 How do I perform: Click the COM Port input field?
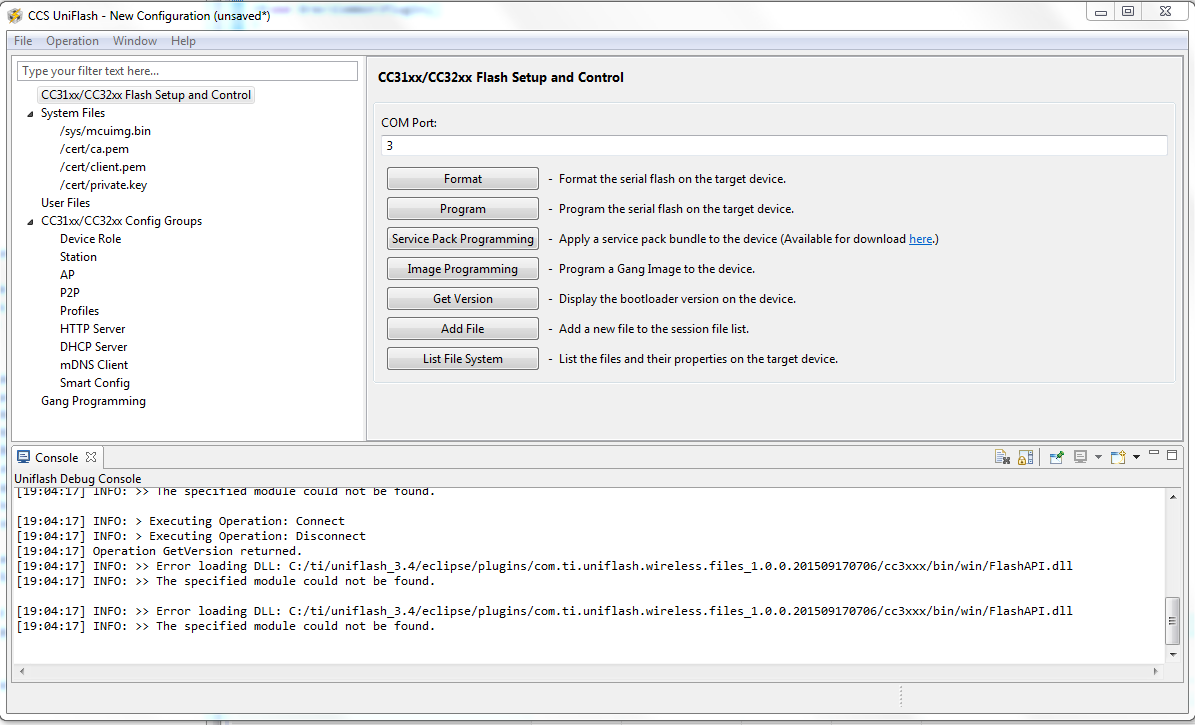[773, 146]
